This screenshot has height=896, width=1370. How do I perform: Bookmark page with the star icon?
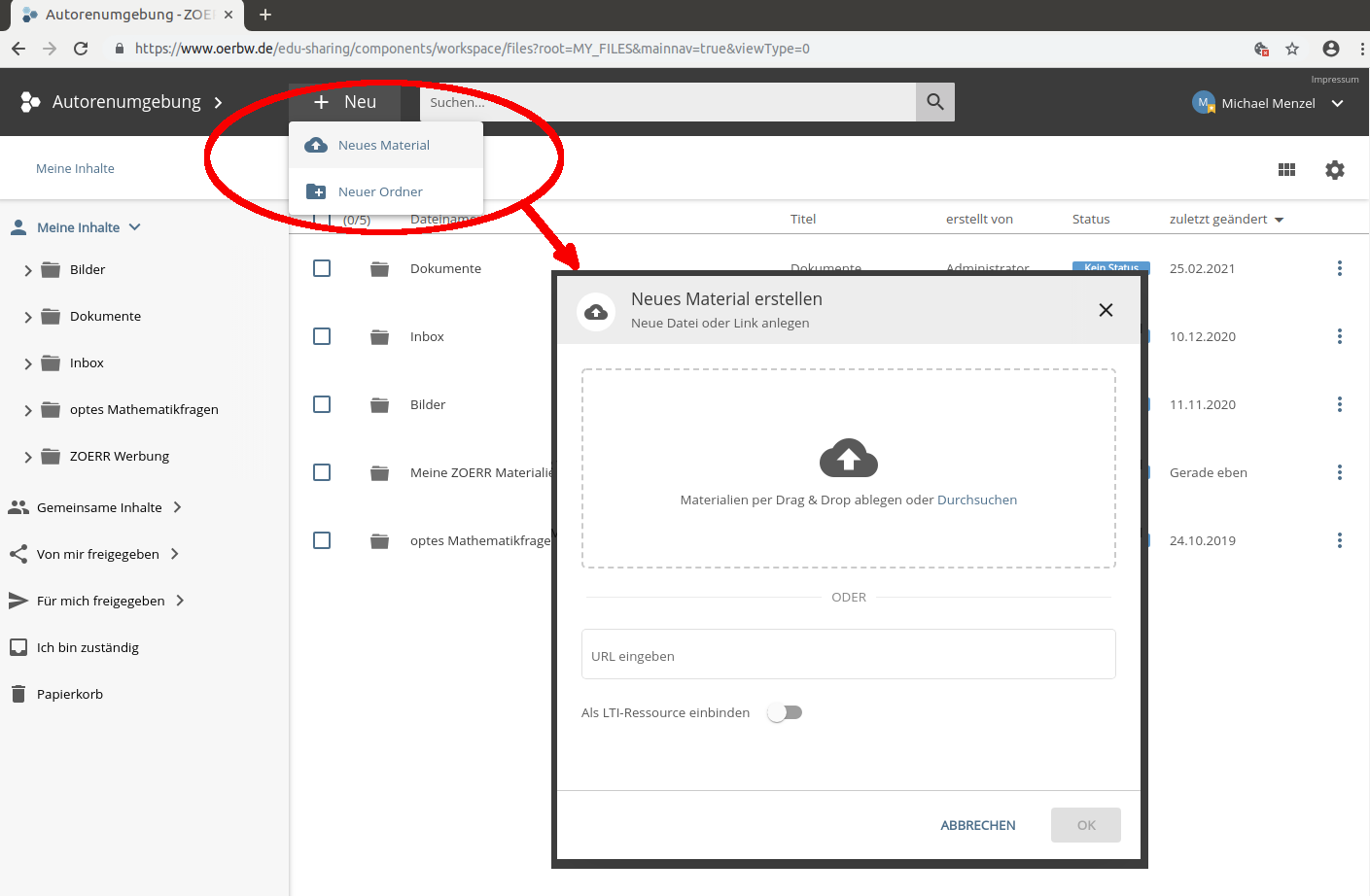pyautogui.click(x=1291, y=49)
